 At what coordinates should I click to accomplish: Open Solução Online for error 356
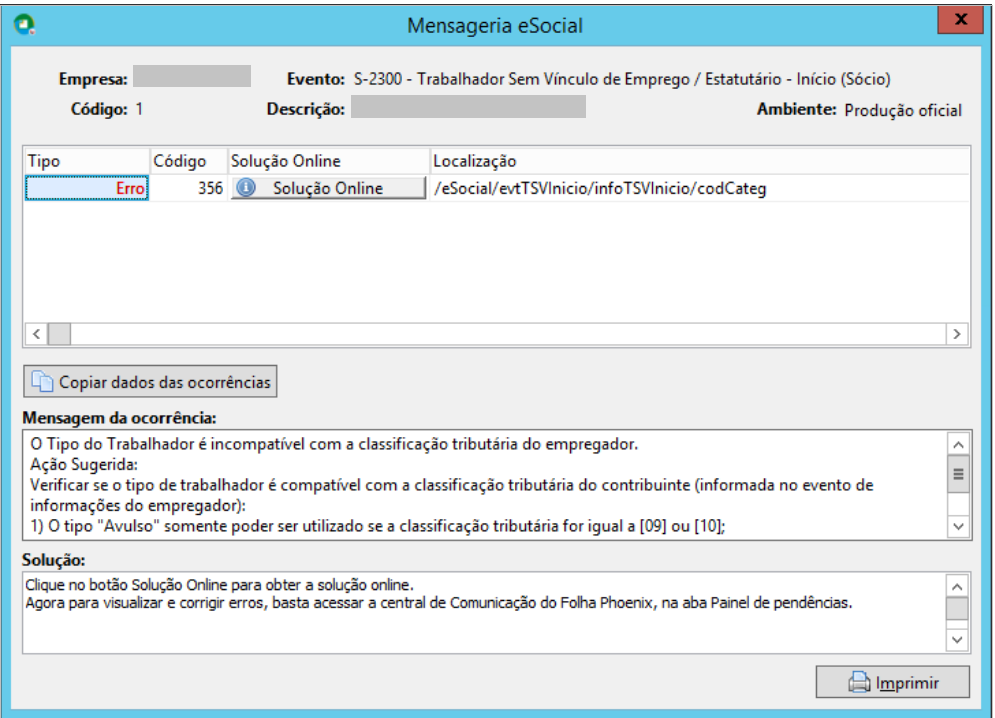tap(327, 188)
